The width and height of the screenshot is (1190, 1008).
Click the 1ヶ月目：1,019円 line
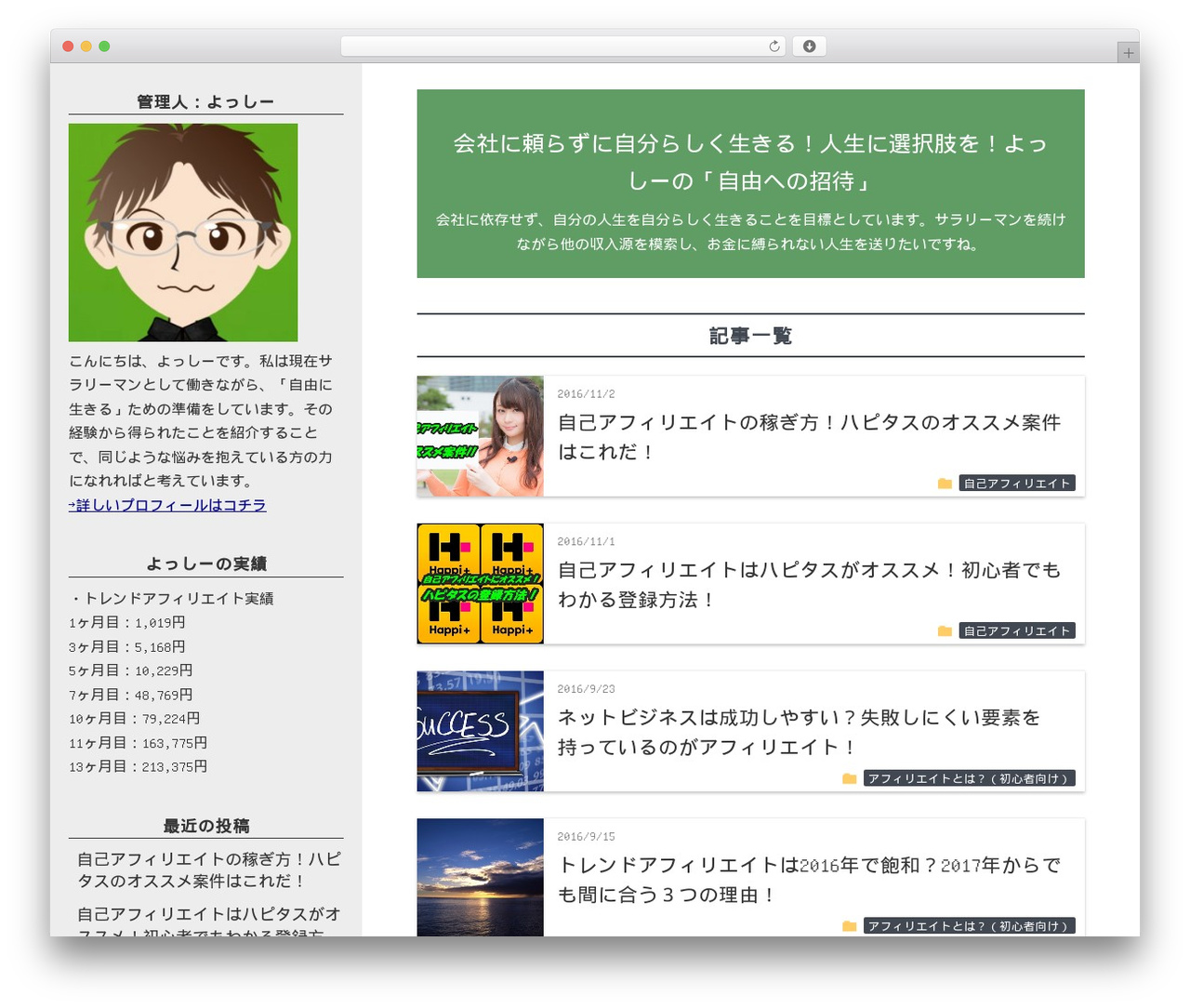[127, 623]
